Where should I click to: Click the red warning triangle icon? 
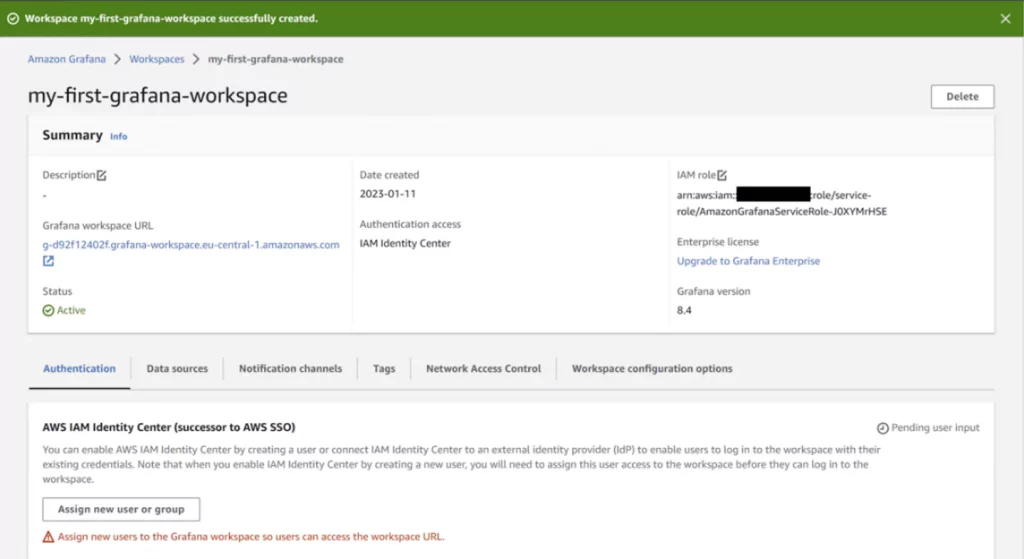(x=48, y=537)
